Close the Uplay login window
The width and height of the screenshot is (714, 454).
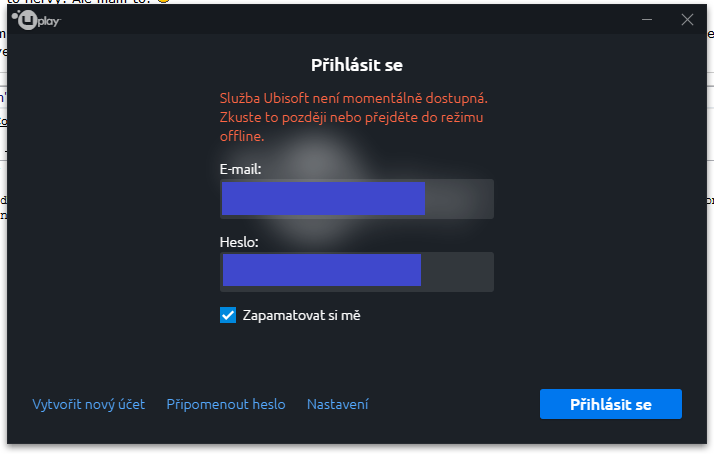687,20
